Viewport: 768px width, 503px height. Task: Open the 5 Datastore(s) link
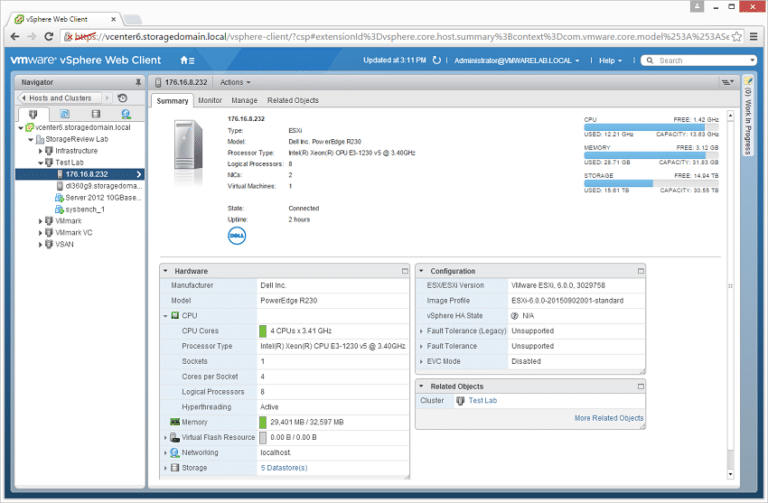284,468
